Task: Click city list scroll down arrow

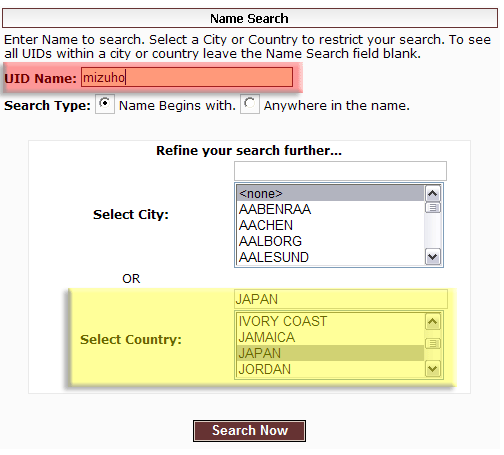Action: click(x=433, y=257)
